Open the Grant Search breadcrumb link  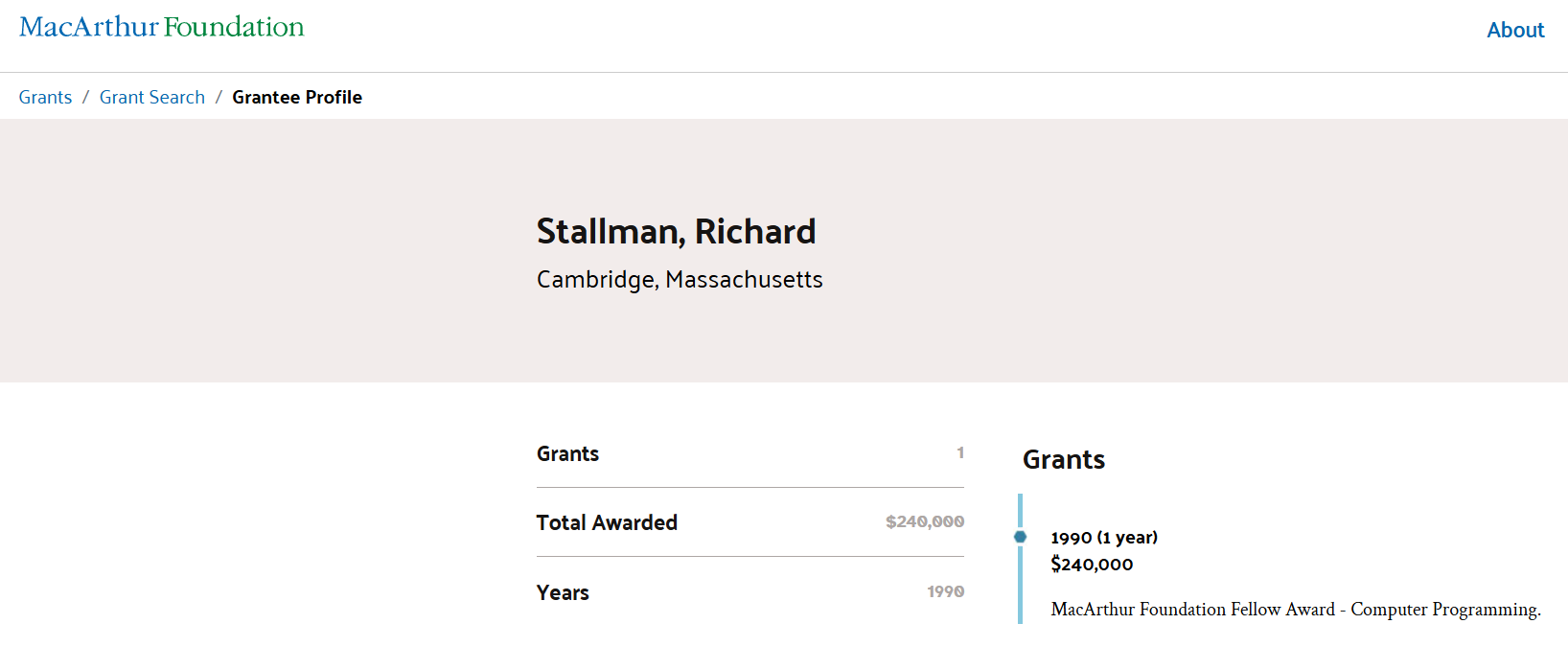[152, 98]
